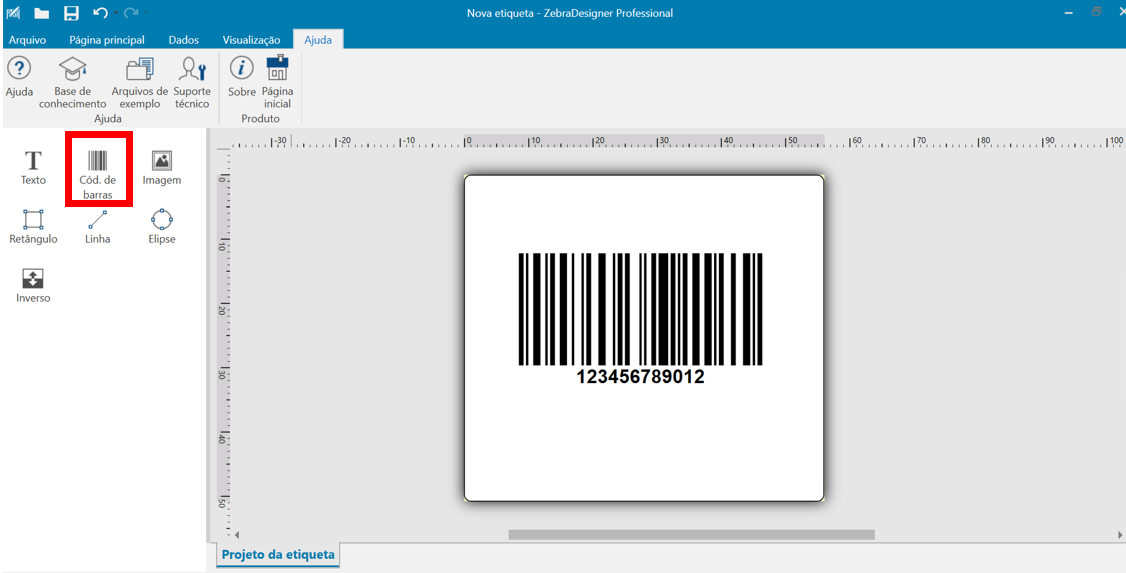This screenshot has width=1126, height=573.
Task: Go to Página inicial from the ribbon
Action: (x=277, y=82)
